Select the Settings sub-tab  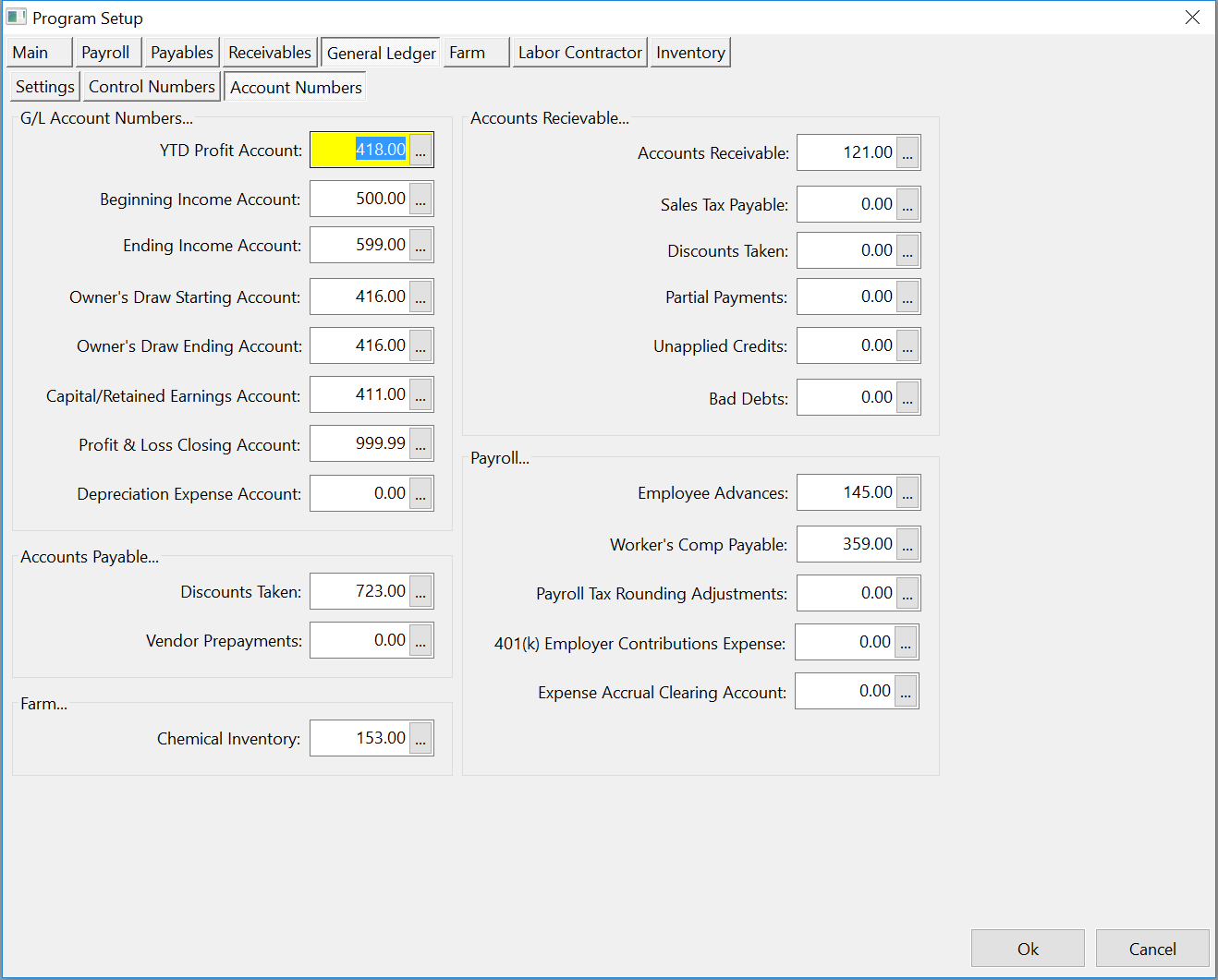[45, 87]
